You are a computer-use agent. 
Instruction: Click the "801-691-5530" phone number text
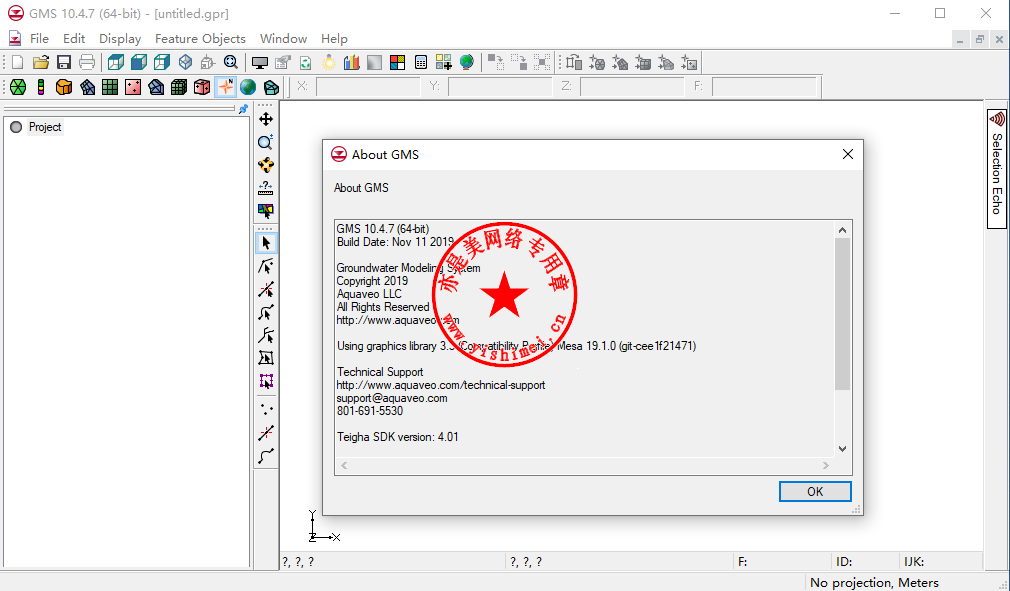pos(370,411)
